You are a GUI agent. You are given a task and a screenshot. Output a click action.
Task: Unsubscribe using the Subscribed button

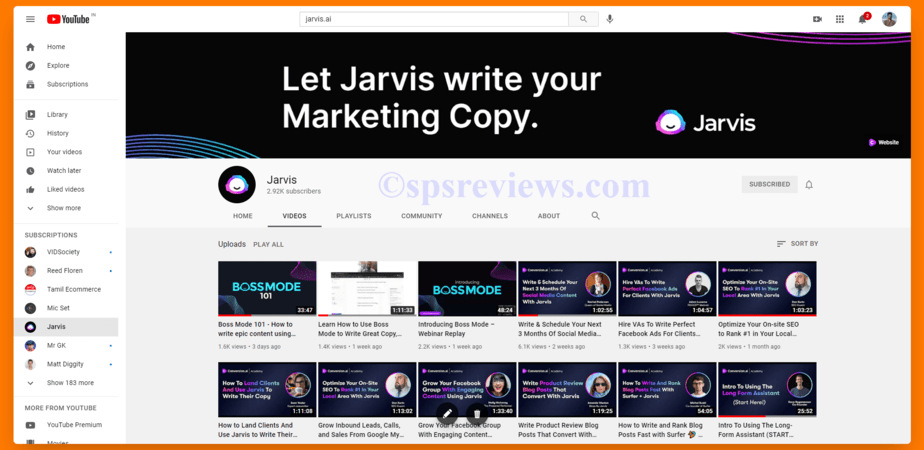pos(769,184)
